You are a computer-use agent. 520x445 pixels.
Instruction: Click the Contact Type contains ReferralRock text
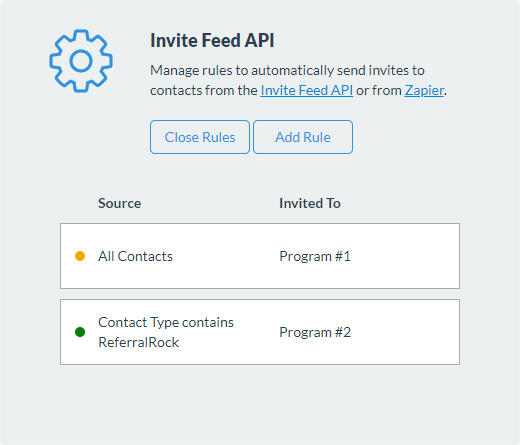(x=166, y=332)
